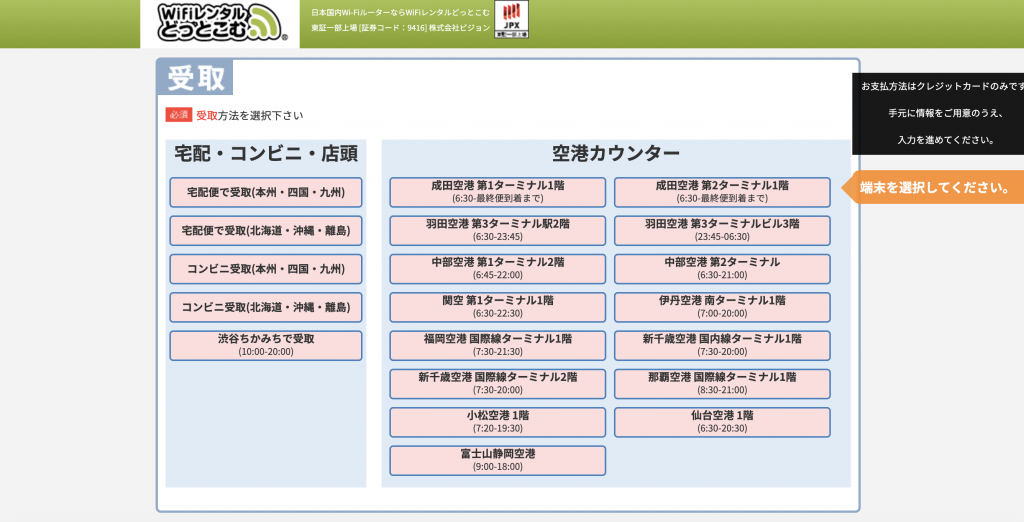This screenshot has width=1024, height=522.
Task: Select 成田空港 第2ターミナル1階 counter
Action: point(722,192)
